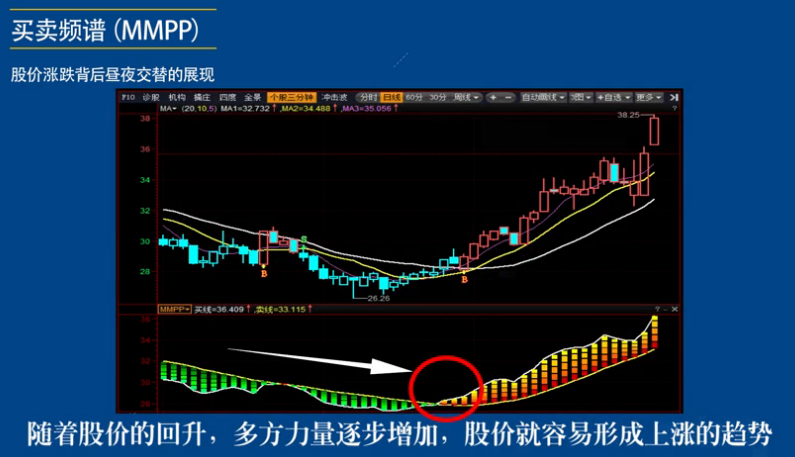The width and height of the screenshot is (795, 457).
Task: Open the 诊股 stock diagnosis tab
Action: pos(151,97)
